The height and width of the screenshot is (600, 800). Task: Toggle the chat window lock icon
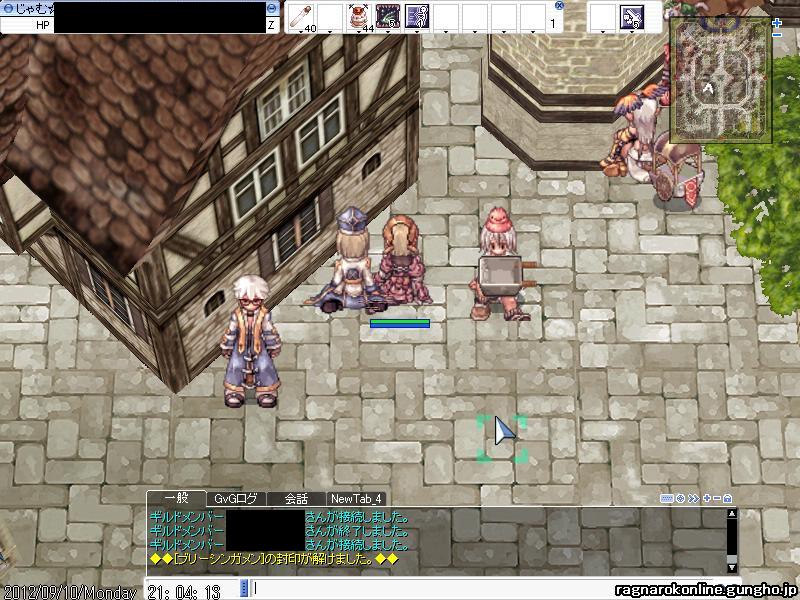pos(728,498)
